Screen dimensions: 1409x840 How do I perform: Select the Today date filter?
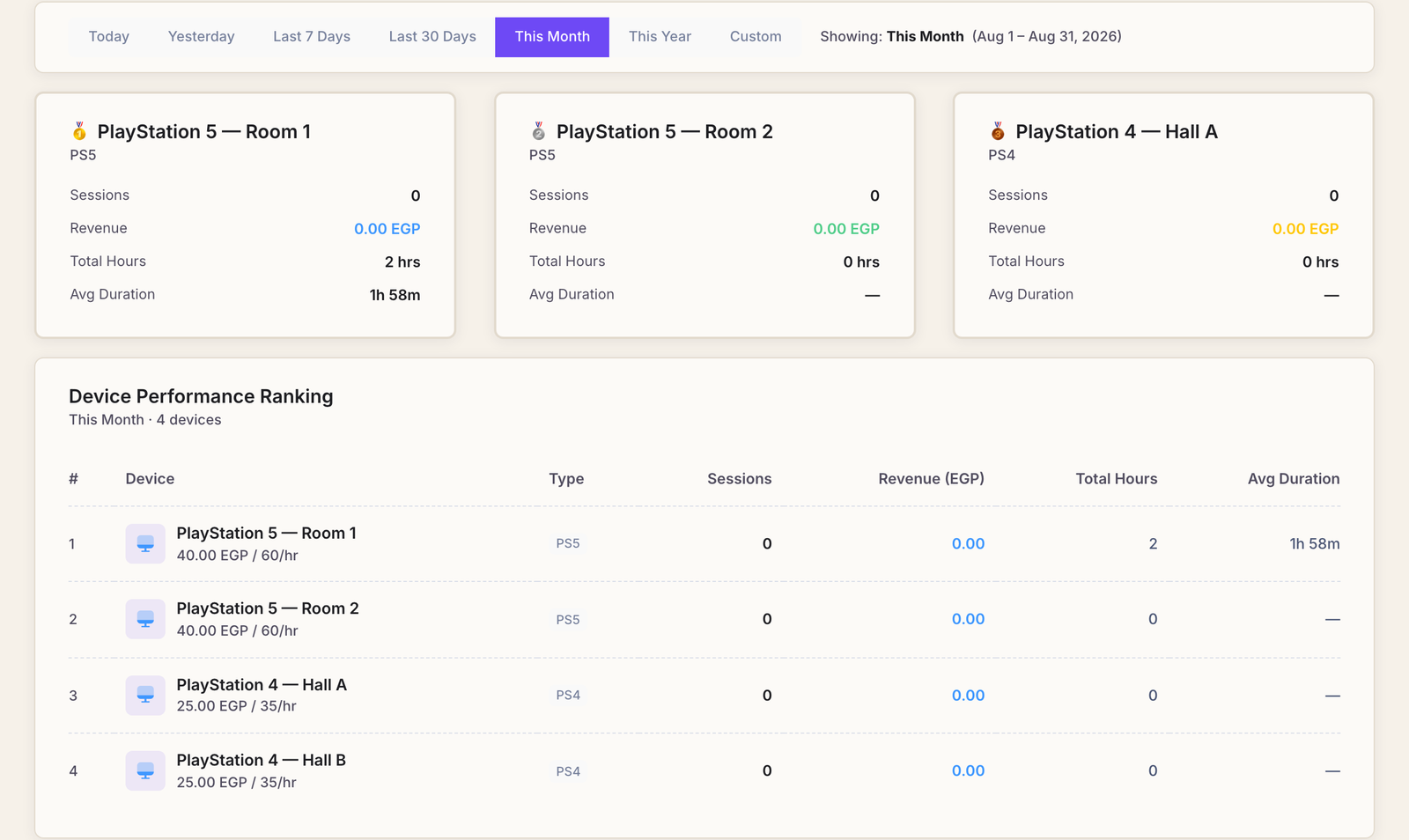pos(109,37)
